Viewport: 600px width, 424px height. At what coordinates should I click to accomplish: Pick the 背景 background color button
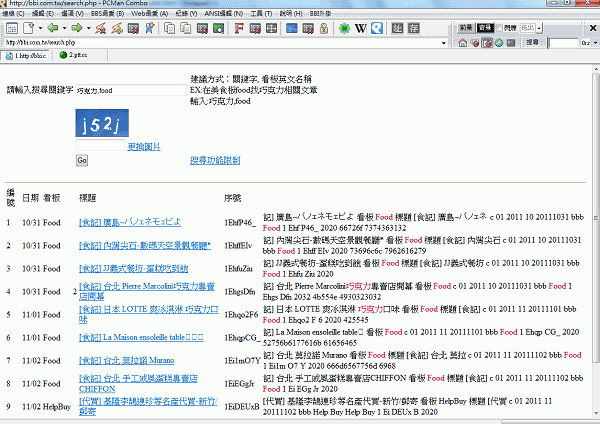pyautogui.click(x=485, y=28)
